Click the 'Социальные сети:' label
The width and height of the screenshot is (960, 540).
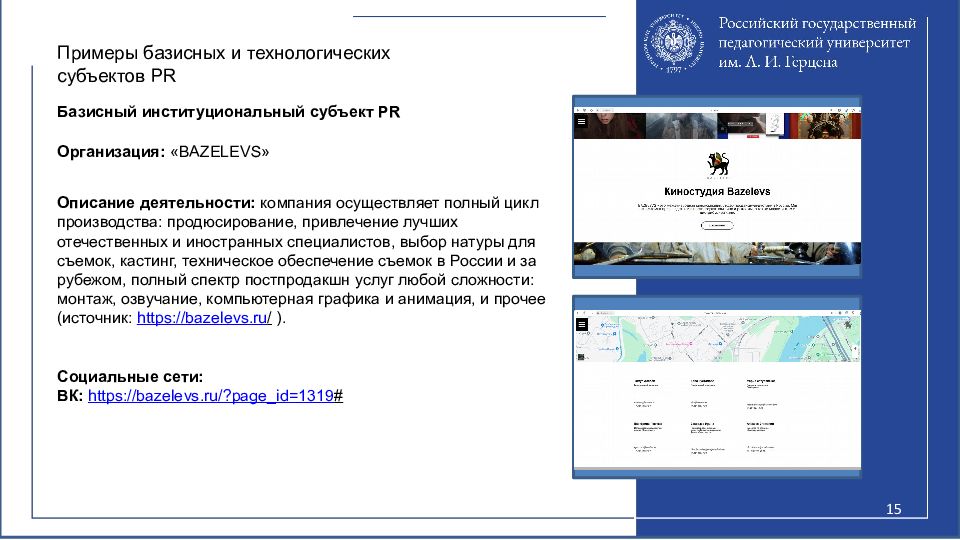[130, 377]
